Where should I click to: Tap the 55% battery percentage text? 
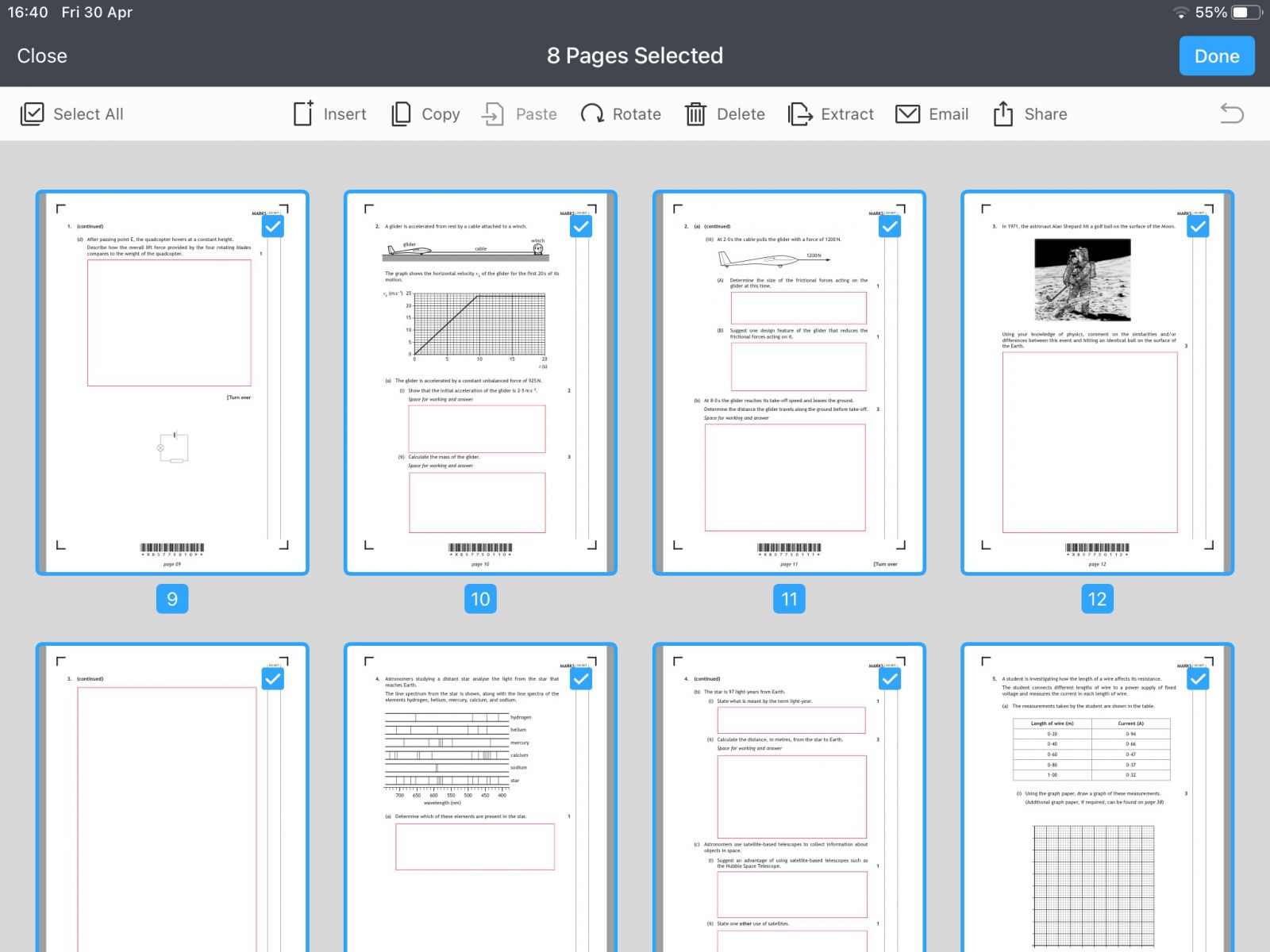[x=1210, y=12]
